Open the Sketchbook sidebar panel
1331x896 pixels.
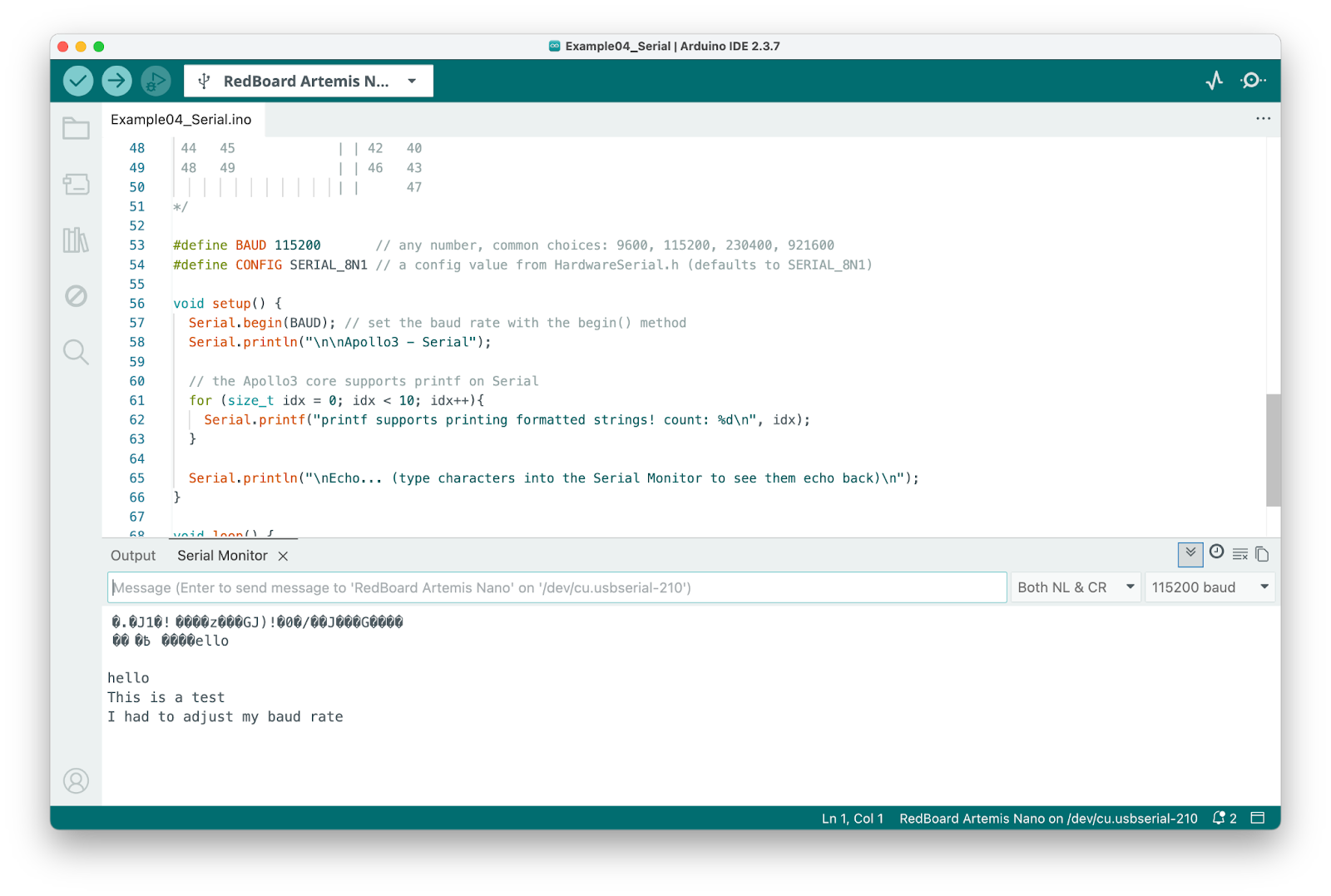[x=76, y=129]
